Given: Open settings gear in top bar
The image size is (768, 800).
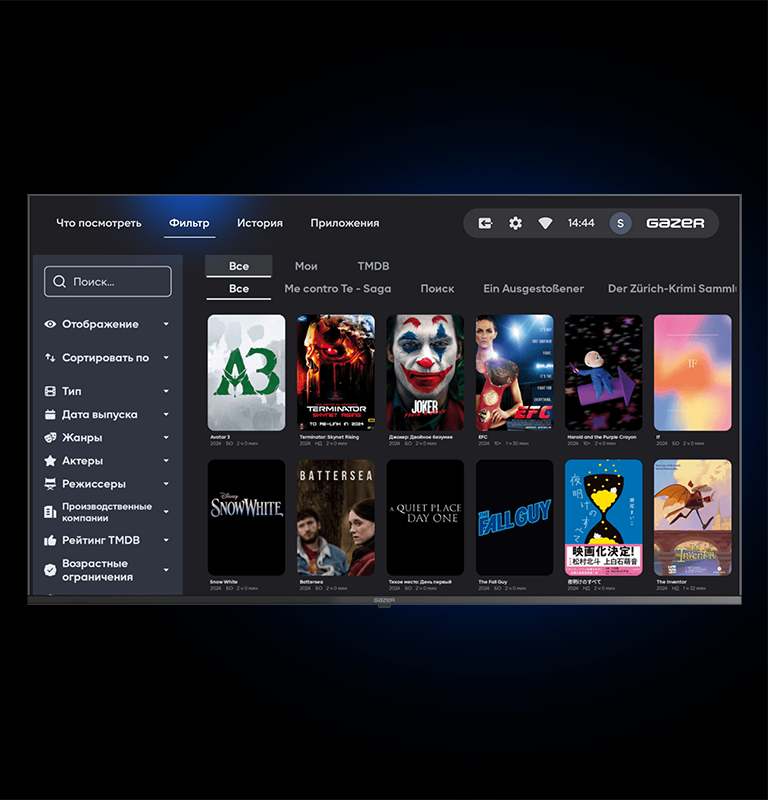Looking at the screenshot, I should click(515, 223).
